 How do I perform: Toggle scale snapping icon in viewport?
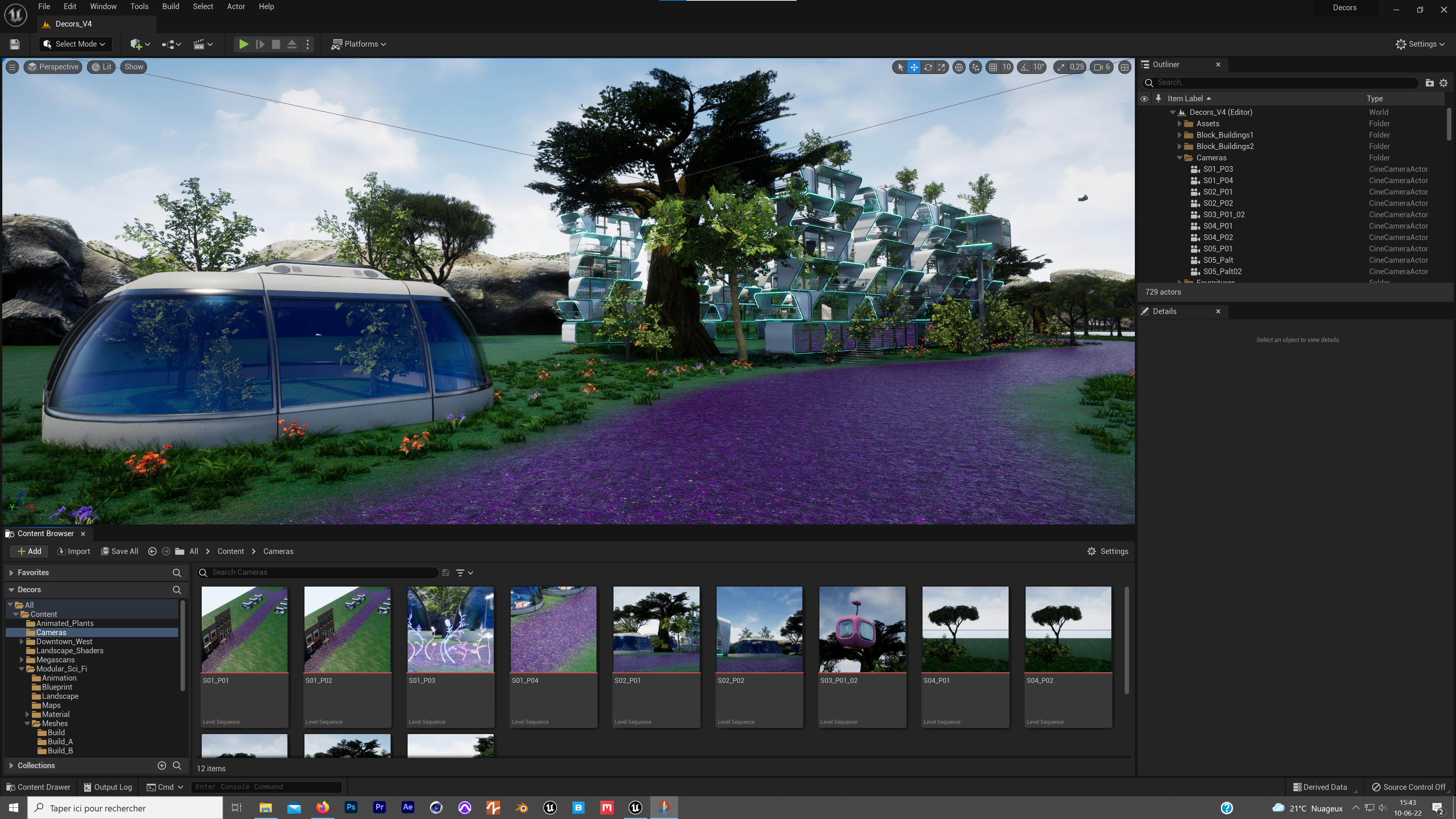[1061, 67]
